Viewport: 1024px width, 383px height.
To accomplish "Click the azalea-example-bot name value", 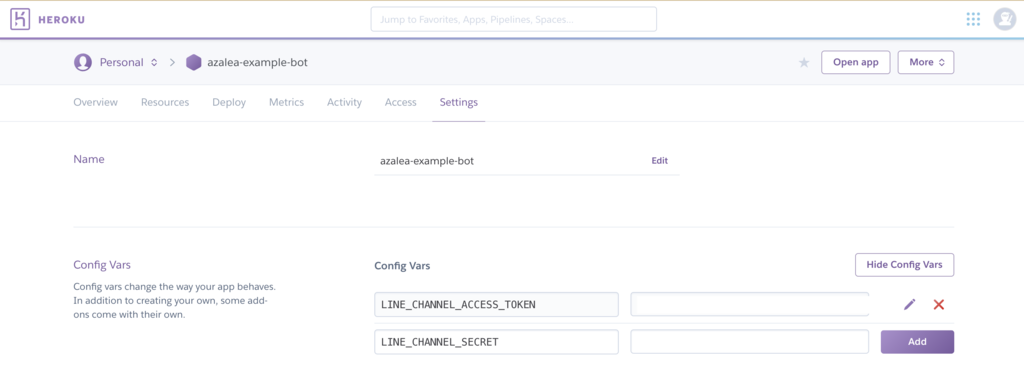I will 426,161.
